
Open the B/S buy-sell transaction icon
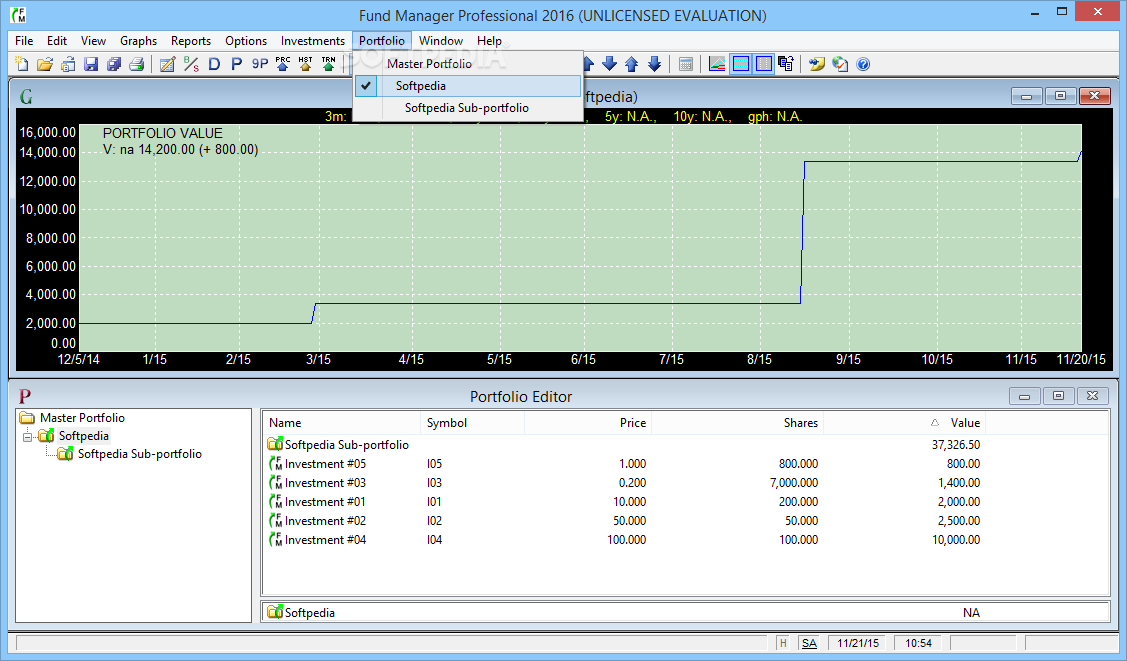click(x=190, y=65)
